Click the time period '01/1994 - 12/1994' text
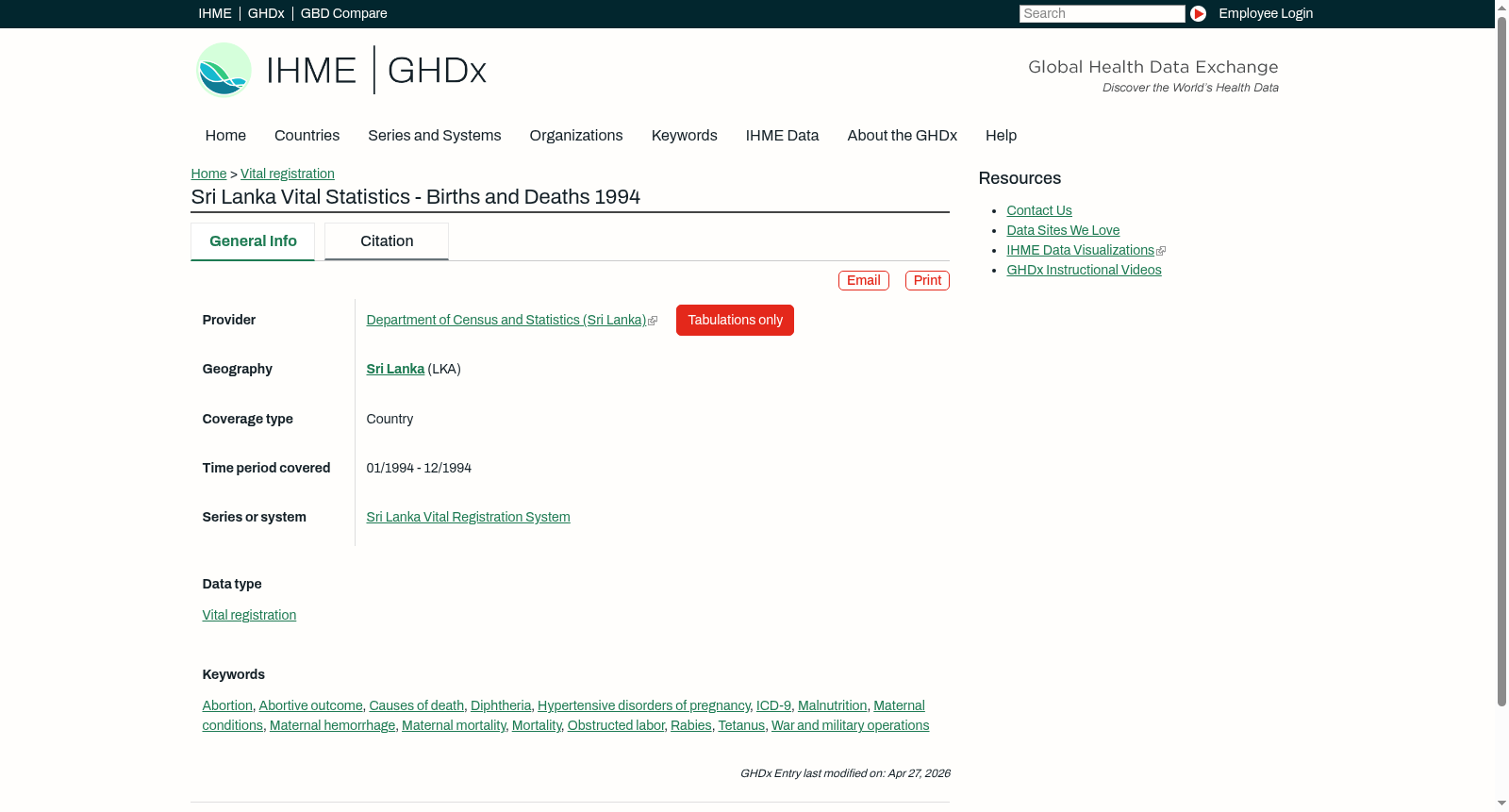The image size is (1509, 812). point(419,468)
